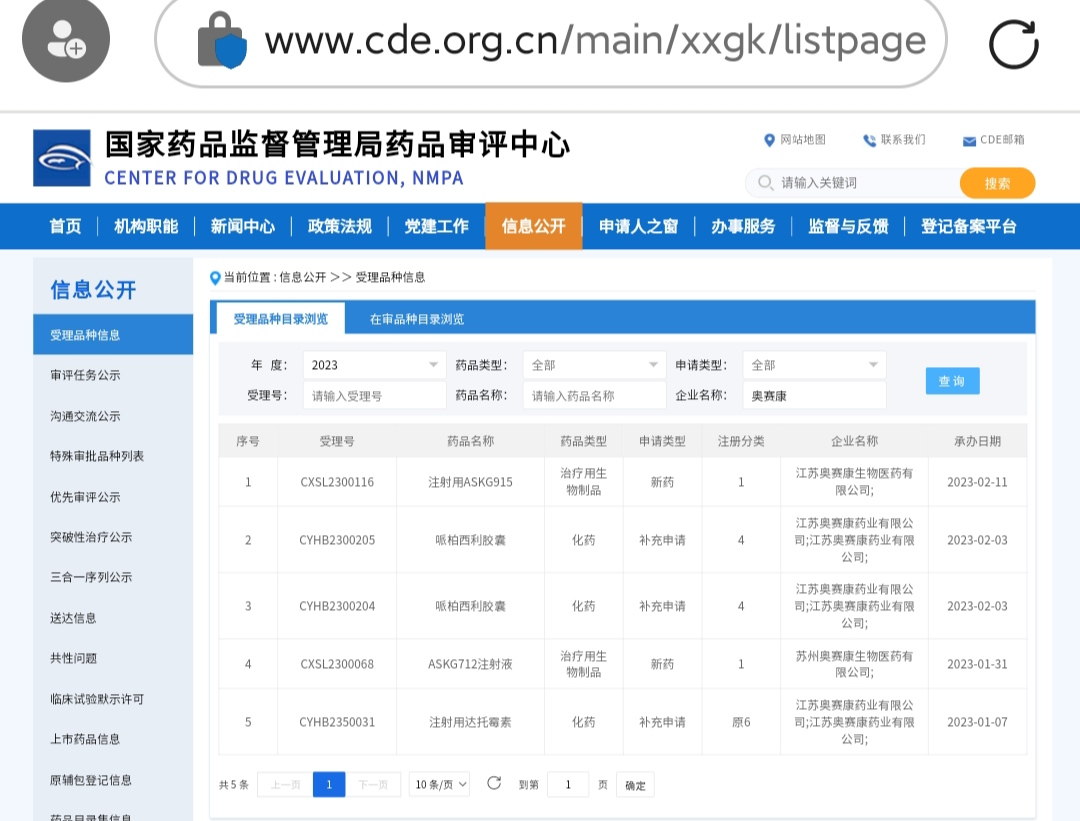Click the pagination refresh icon

[494, 783]
